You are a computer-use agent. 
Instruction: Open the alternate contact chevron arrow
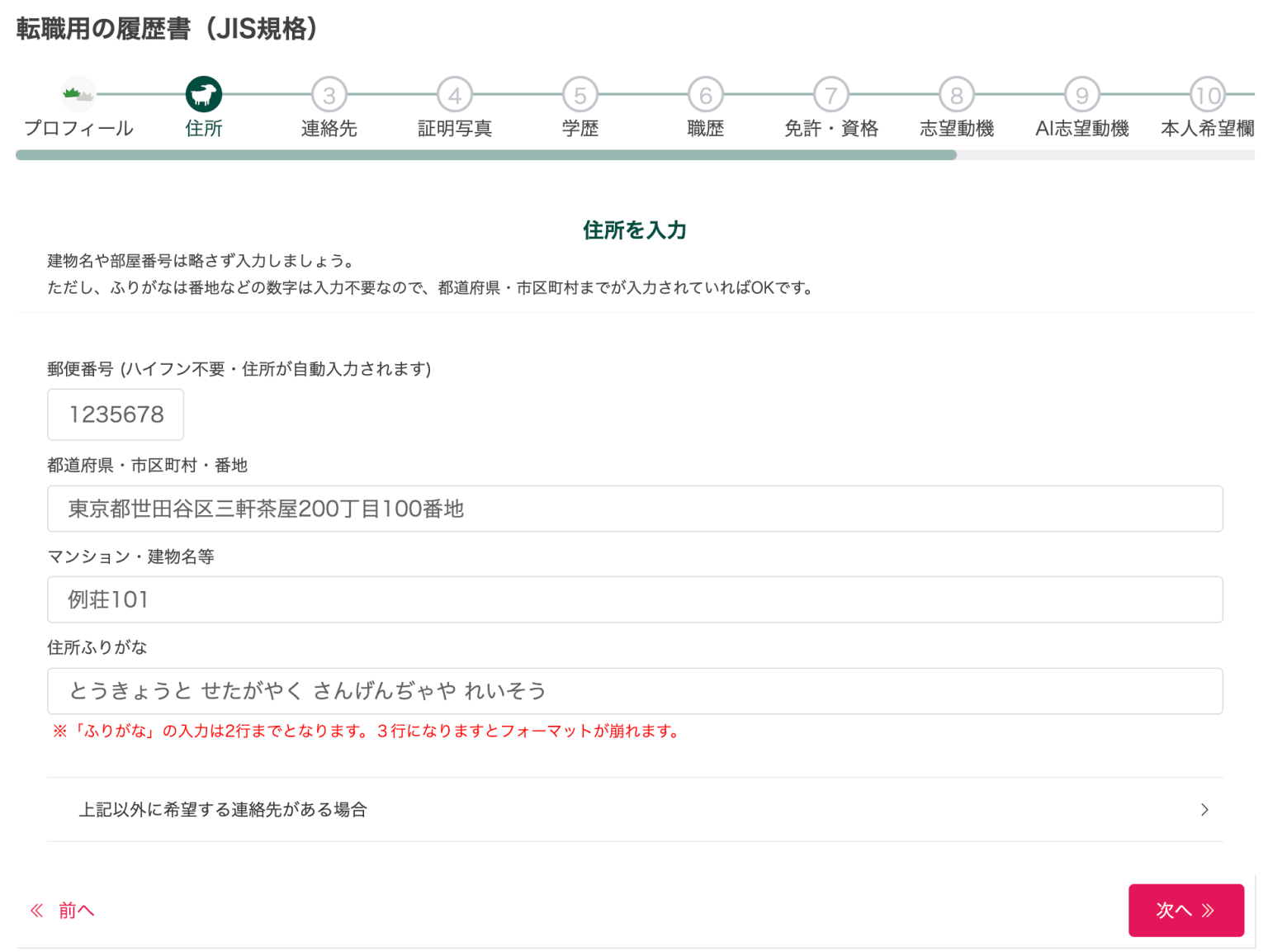coord(1204,810)
